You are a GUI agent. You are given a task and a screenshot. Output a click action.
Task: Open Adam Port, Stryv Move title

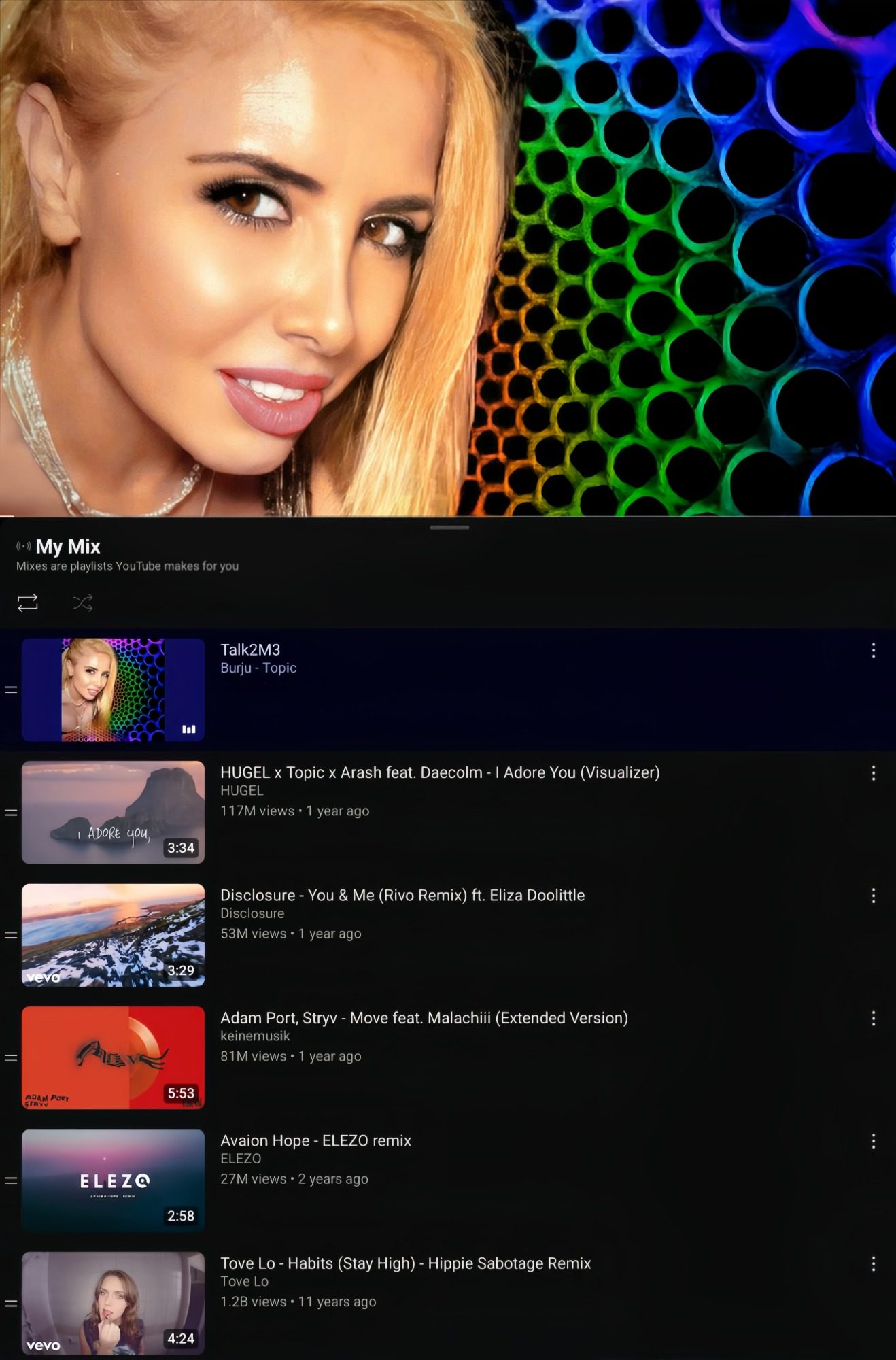(424, 1018)
